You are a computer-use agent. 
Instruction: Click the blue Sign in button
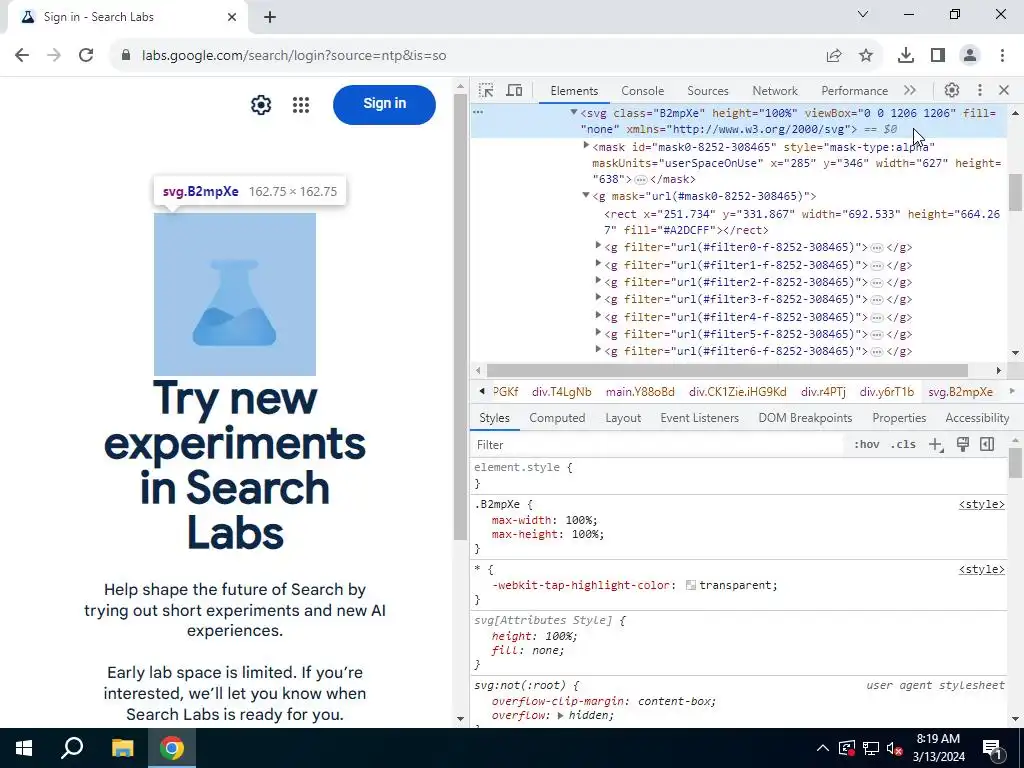(384, 104)
